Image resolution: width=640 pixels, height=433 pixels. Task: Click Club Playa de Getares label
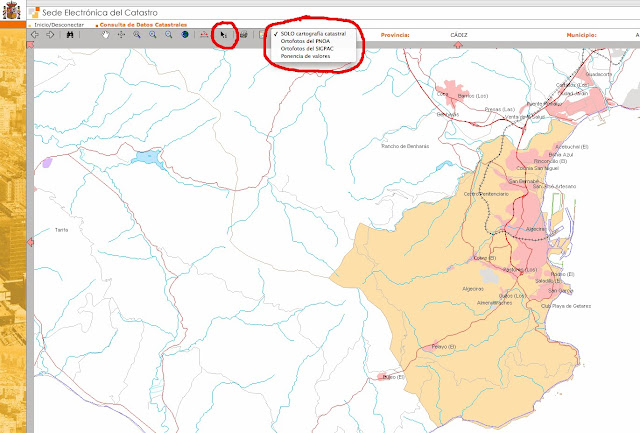(566, 306)
